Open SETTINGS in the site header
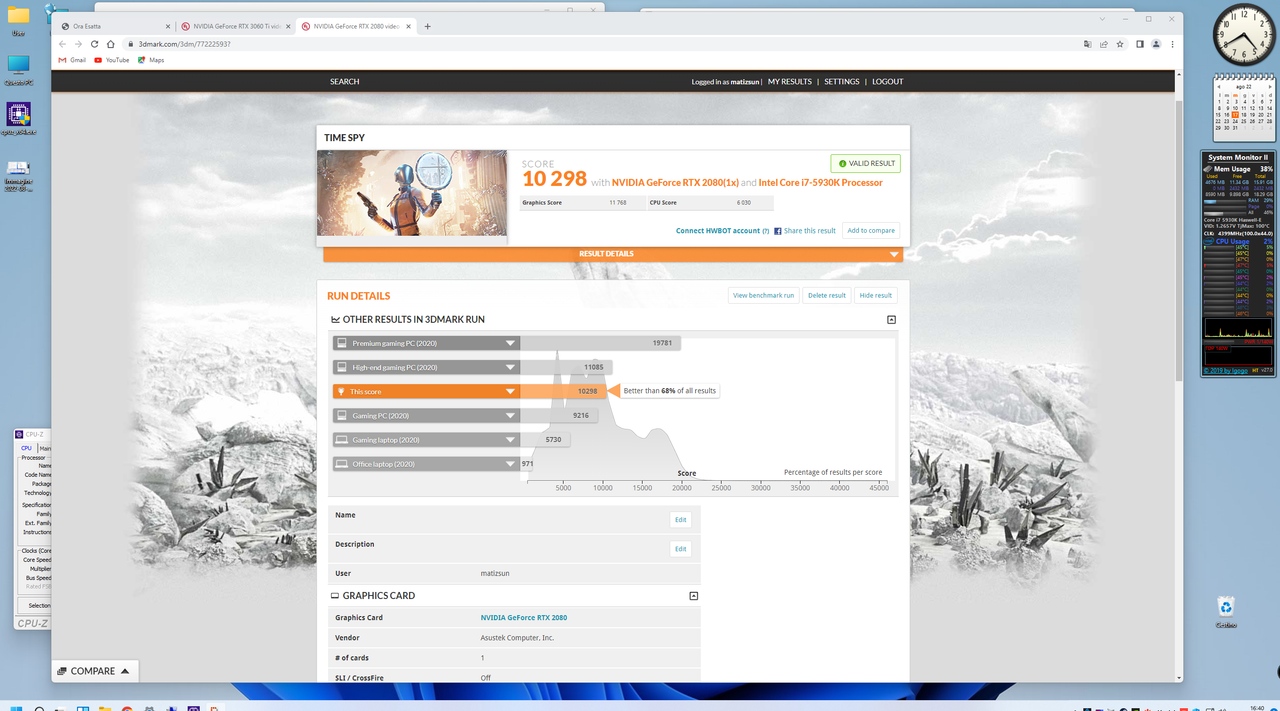Viewport: 1280px width, 711px height. point(842,82)
